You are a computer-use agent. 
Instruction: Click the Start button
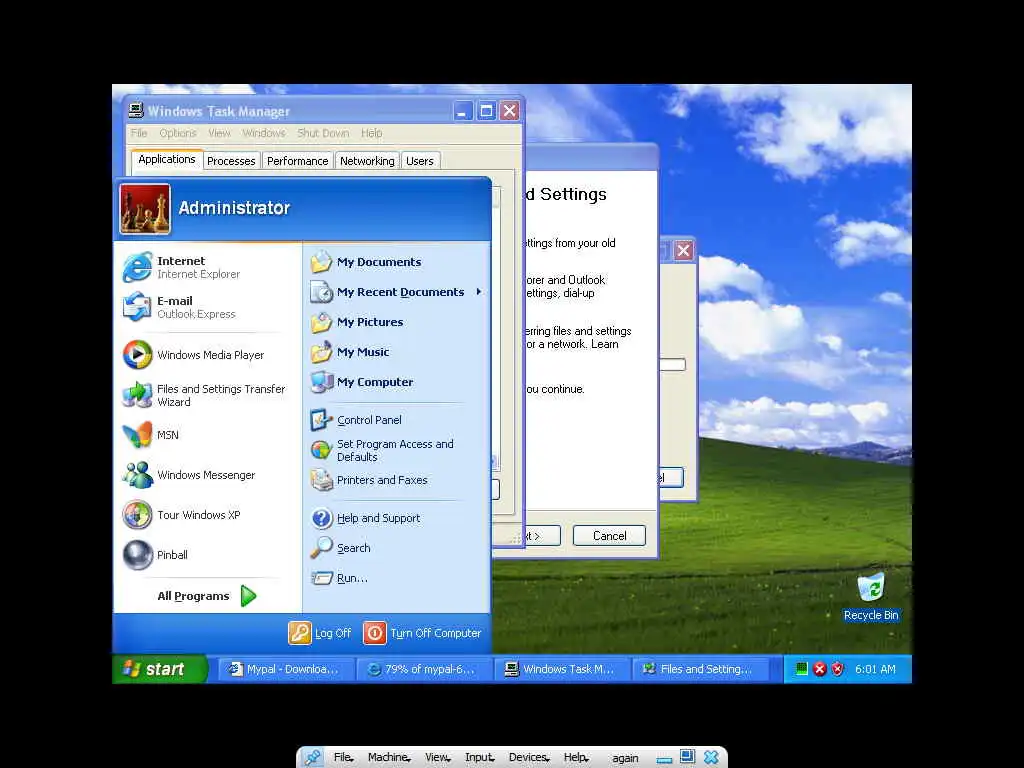point(160,669)
